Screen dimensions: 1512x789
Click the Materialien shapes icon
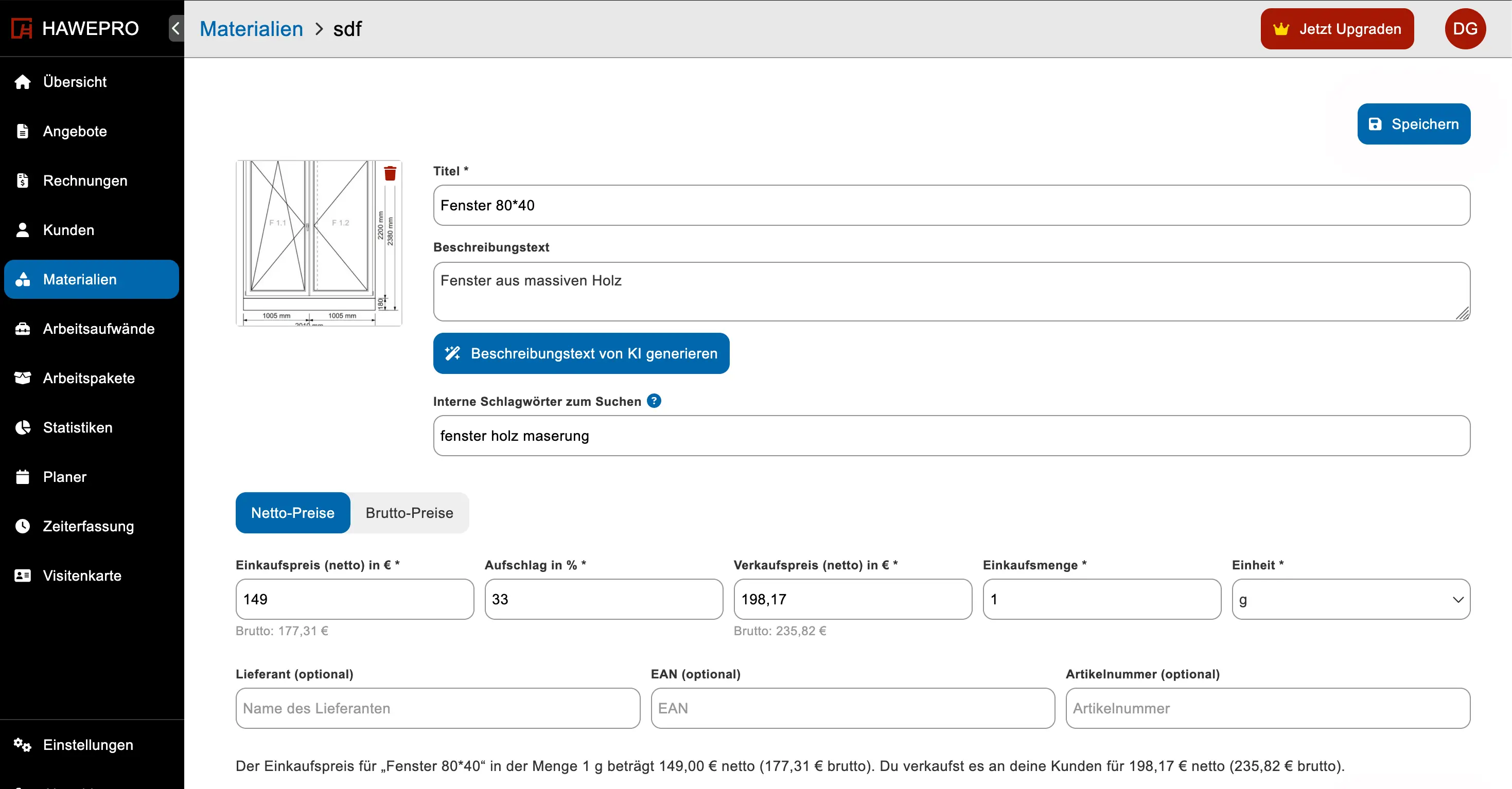(x=22, y=279)
